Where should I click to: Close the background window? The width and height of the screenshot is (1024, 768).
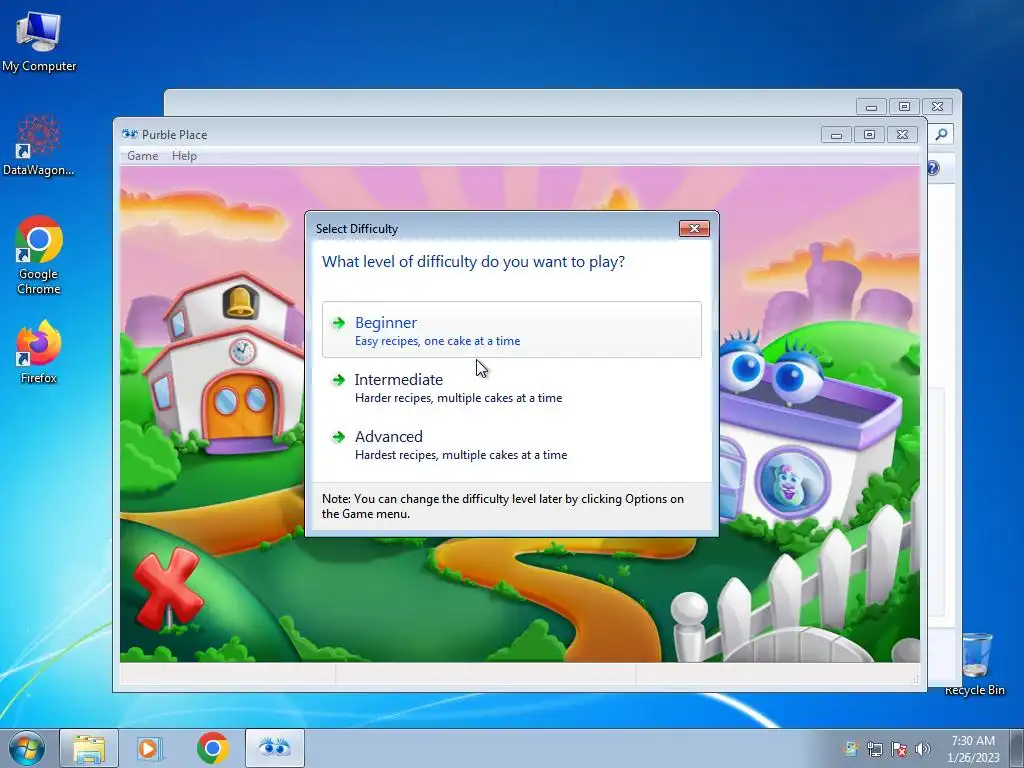click(x=937, y=106)
